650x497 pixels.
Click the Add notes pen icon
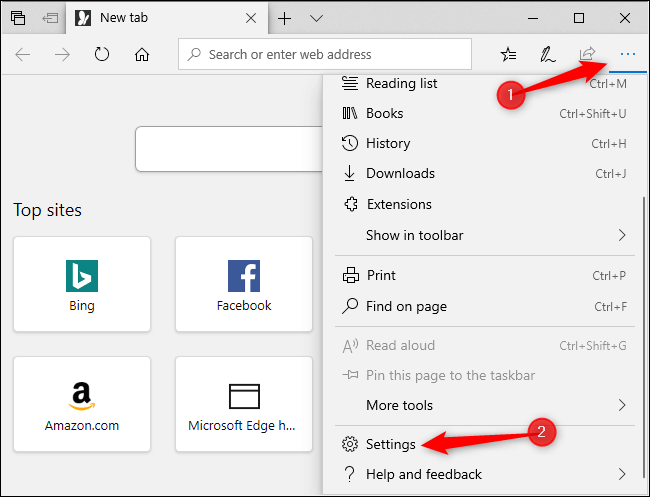click(548, 55)
